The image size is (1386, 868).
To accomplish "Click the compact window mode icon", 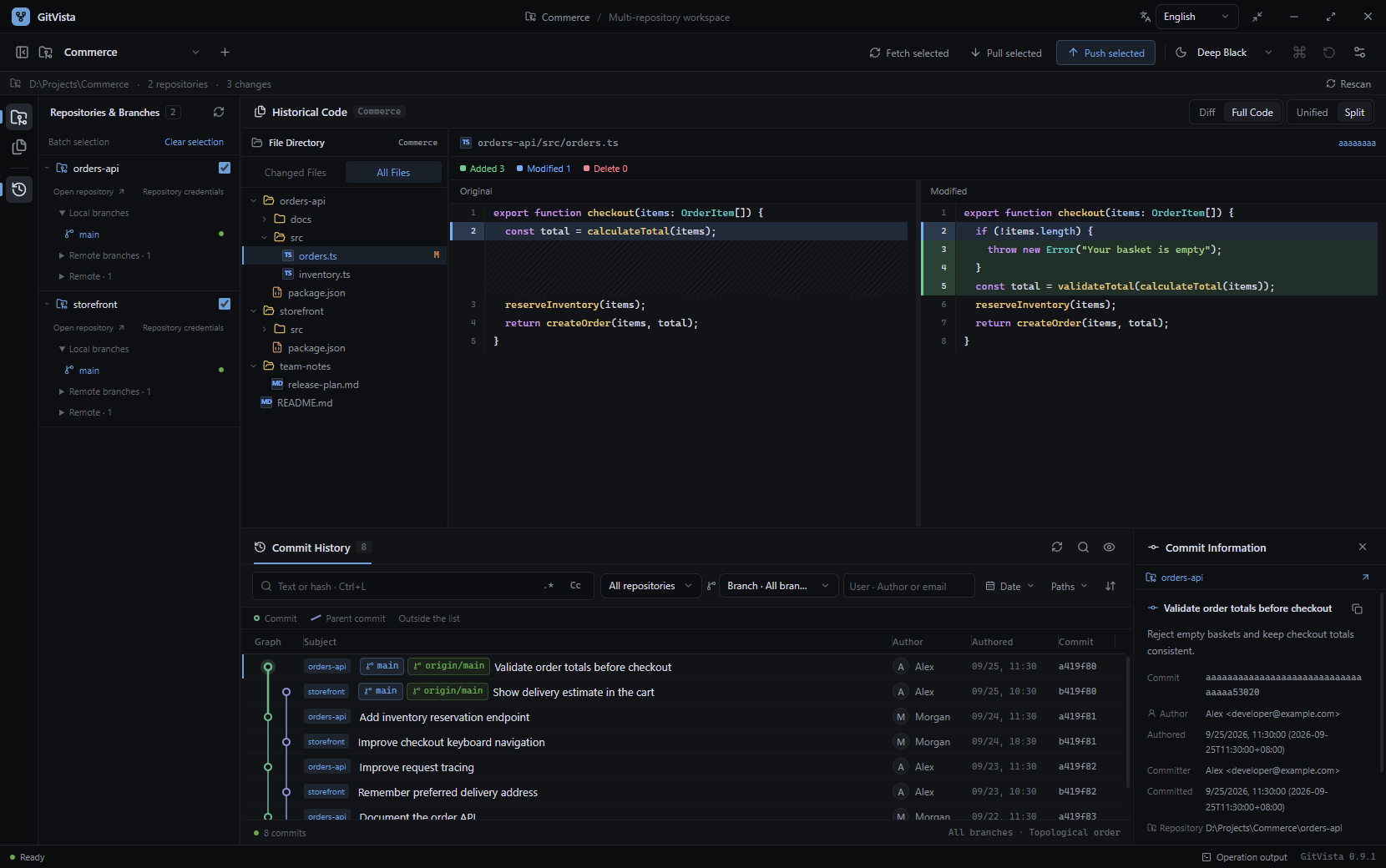I will tap(1257, 17).
